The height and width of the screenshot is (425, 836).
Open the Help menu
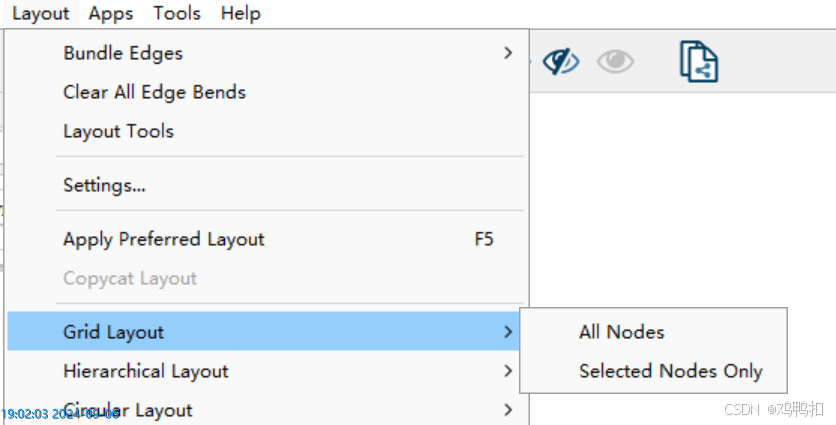(x=240, y=13)
